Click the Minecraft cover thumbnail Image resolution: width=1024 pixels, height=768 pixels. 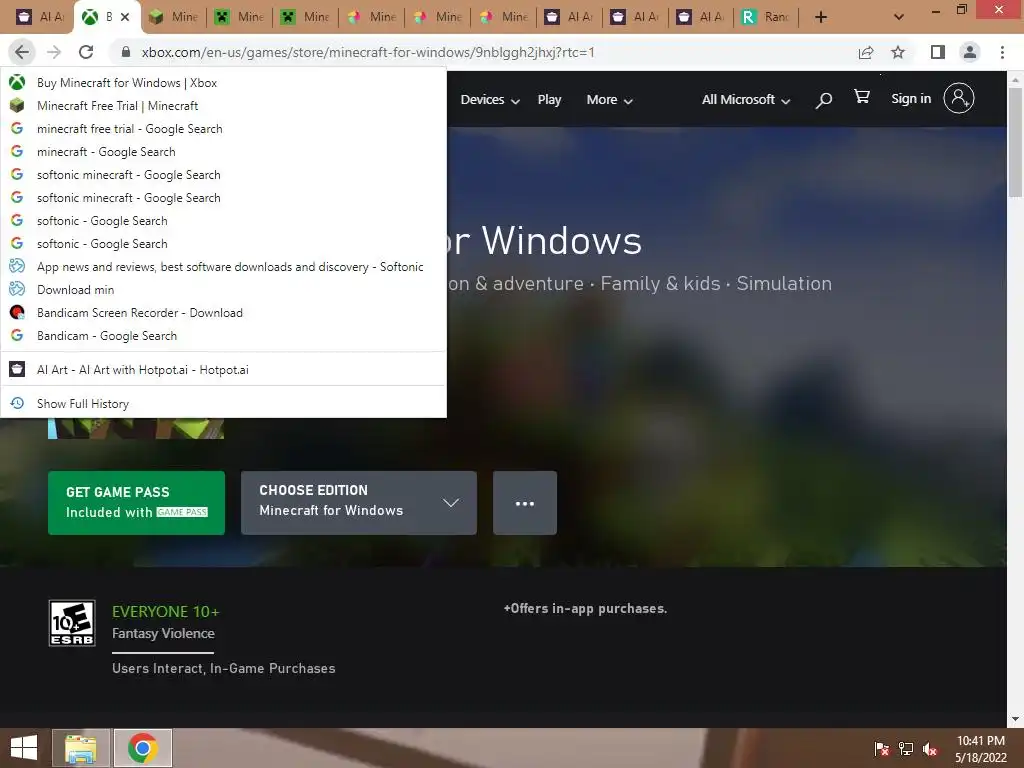pyautogui.click(x=136, y=428)
